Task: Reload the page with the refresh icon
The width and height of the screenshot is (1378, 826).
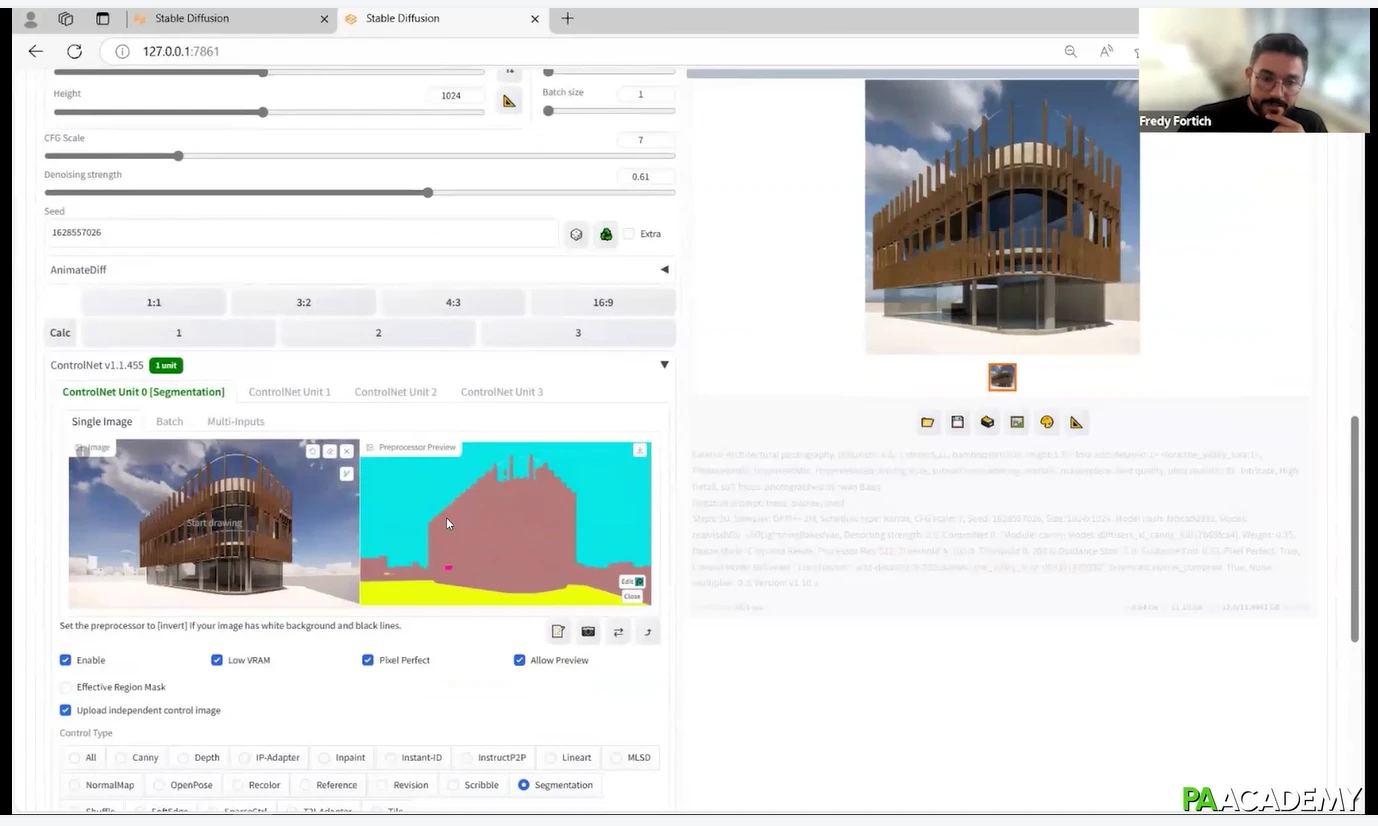Action: click(x=74, y=51)
